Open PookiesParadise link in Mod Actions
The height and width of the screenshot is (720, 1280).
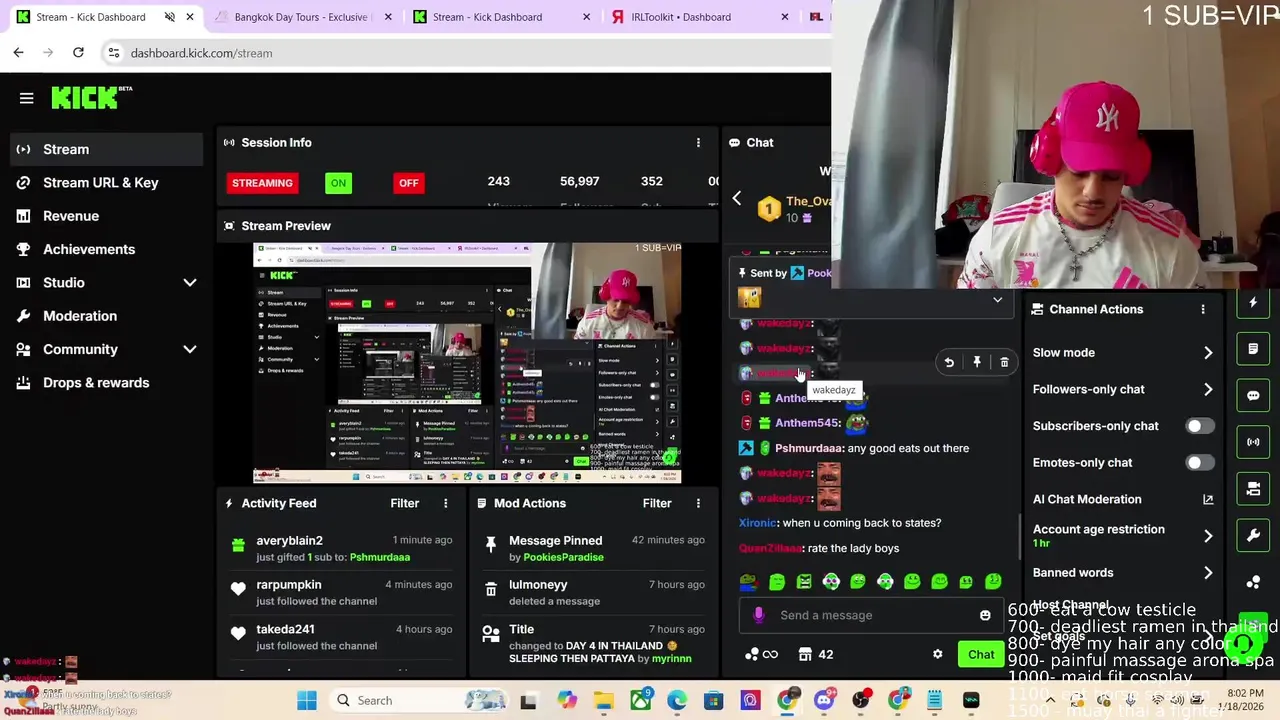[x=564, y=557]
